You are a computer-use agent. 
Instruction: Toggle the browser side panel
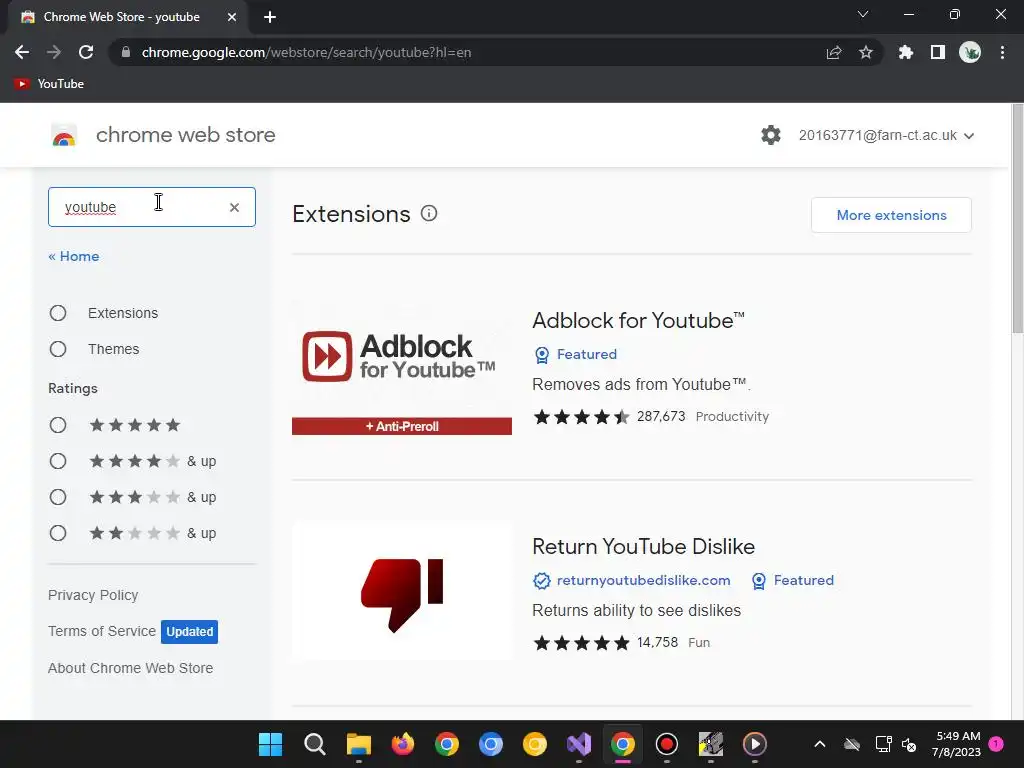pyautogui.click(x=938, y=52)
